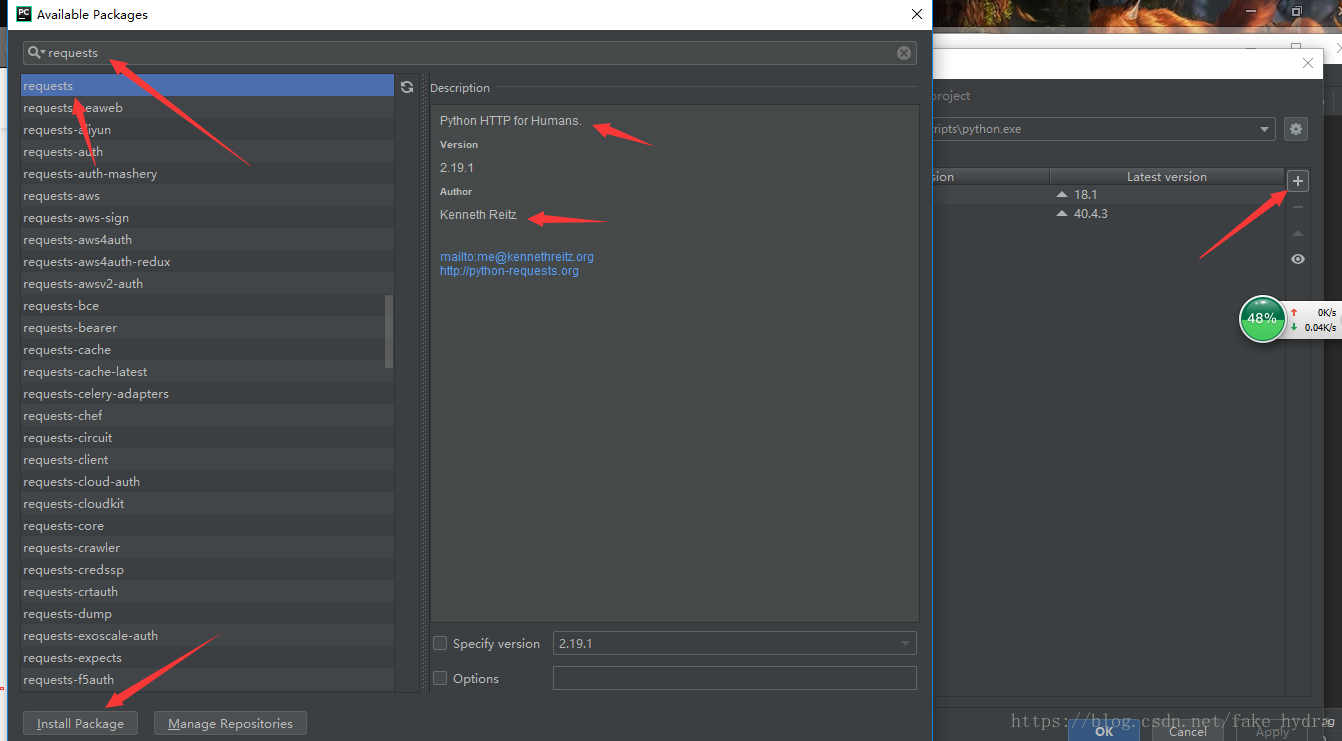The image size is (1342, 741).
Task: Select the requests-core package
Action: [x=207, y=526]
